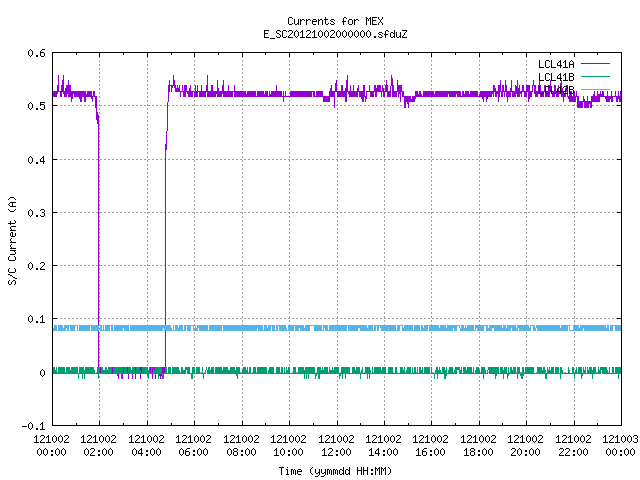
Task: Click the x-axis label 'Time (yymmdd HH:MM)'
Action: click(335, 471)
